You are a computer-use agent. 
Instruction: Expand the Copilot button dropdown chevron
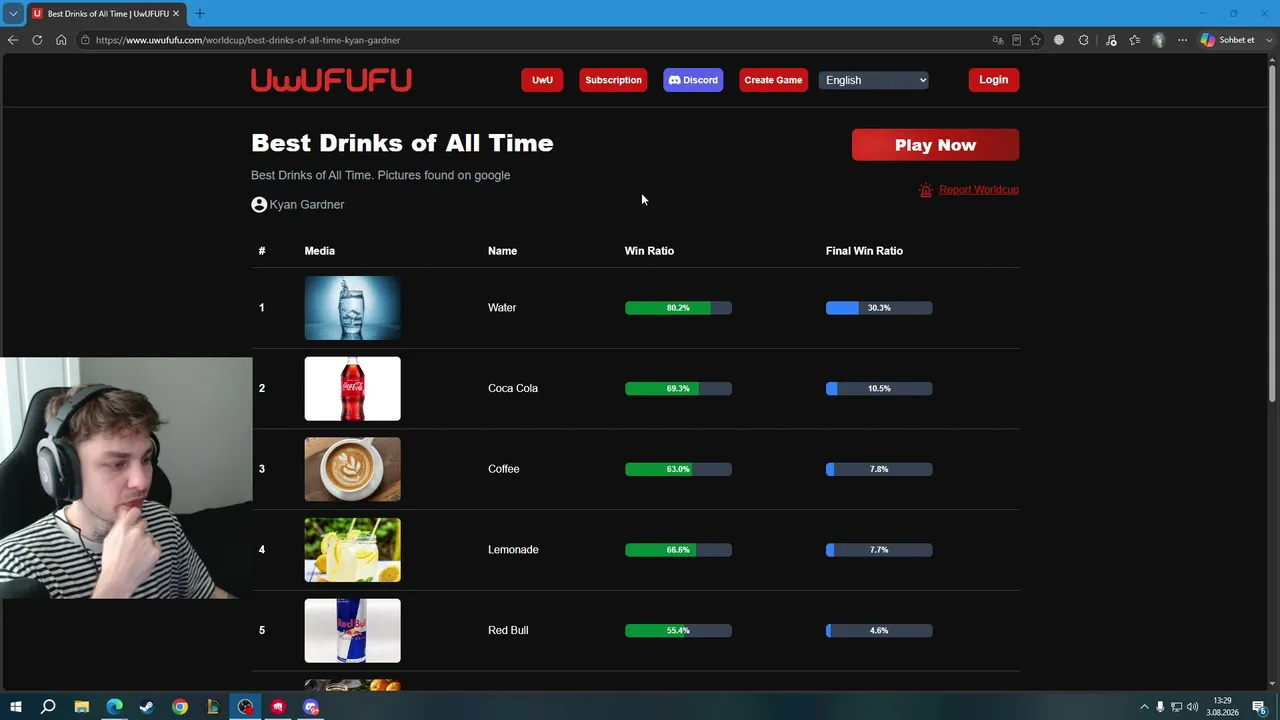coord(1269,40)
